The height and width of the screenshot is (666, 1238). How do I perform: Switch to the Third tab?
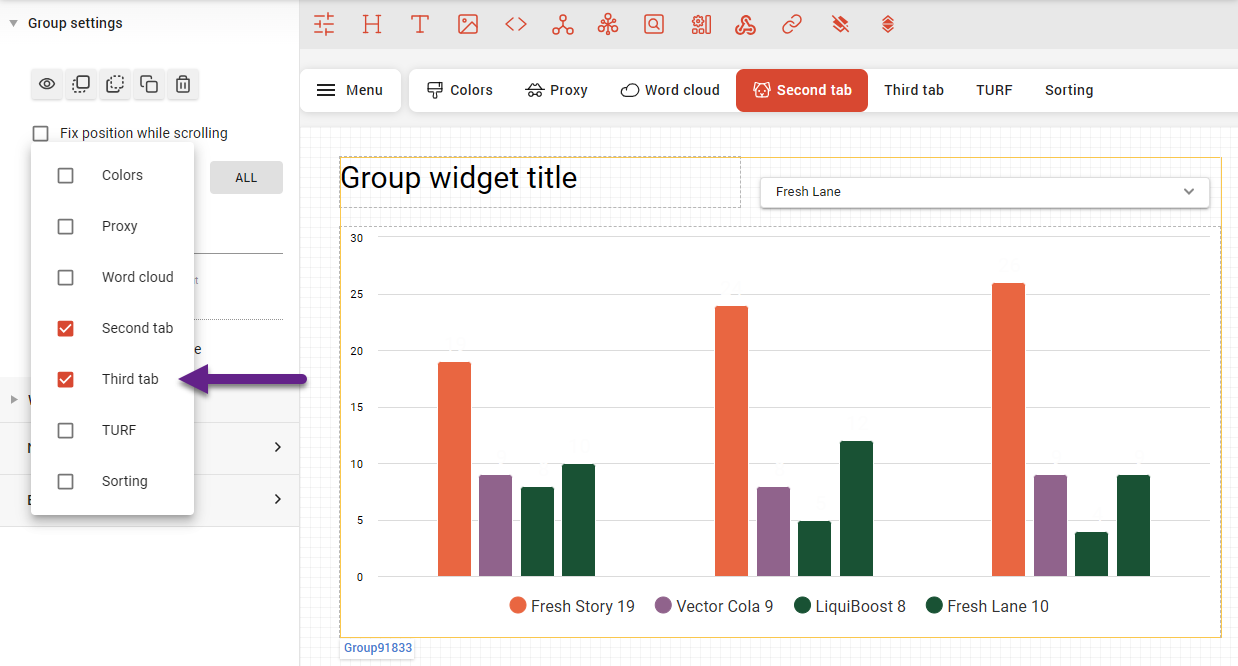click(913, 90)
